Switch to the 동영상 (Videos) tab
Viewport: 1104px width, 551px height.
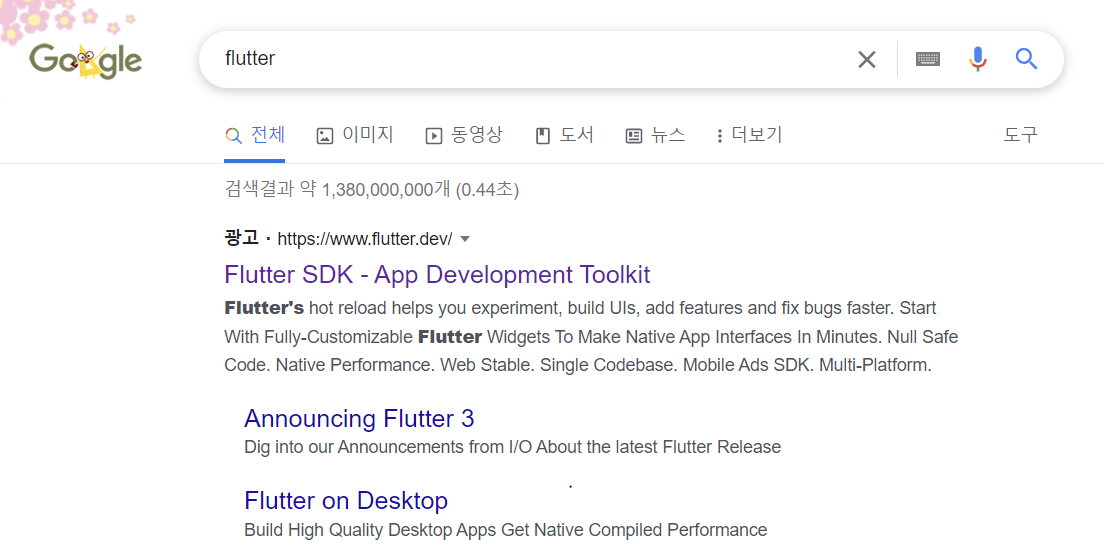tap(464, 135)
